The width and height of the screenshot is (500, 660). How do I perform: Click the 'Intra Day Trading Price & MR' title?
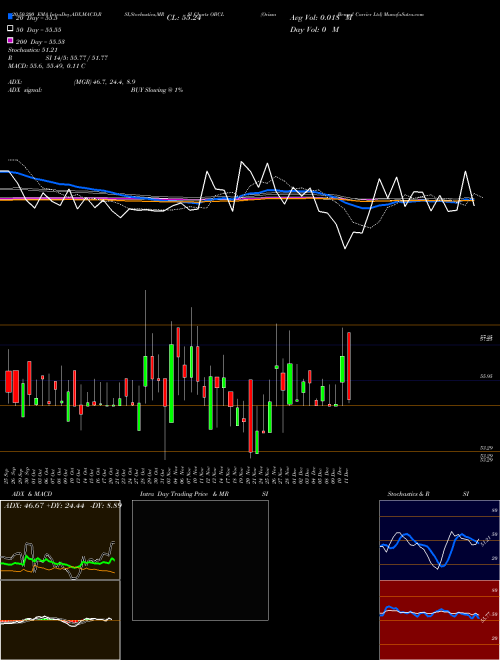tap(184, 494)
